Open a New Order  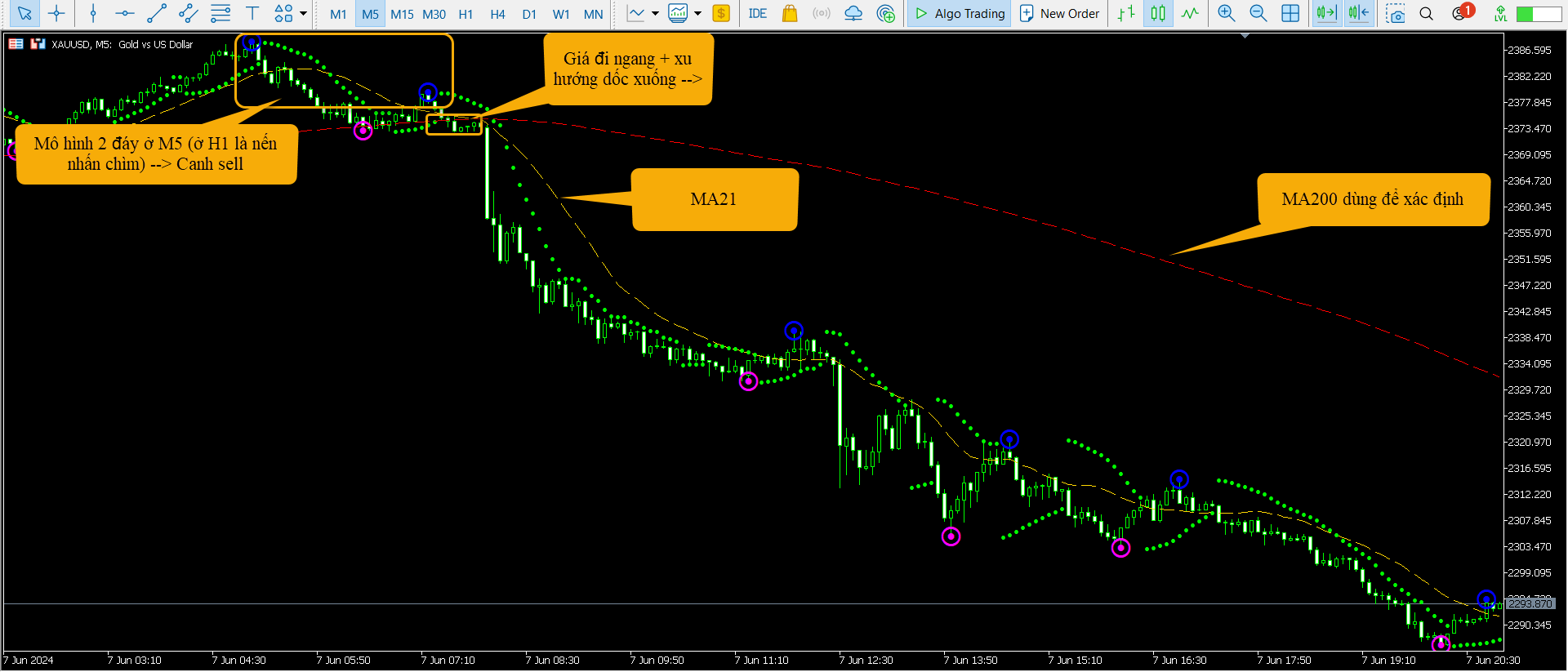point(1060,14)
